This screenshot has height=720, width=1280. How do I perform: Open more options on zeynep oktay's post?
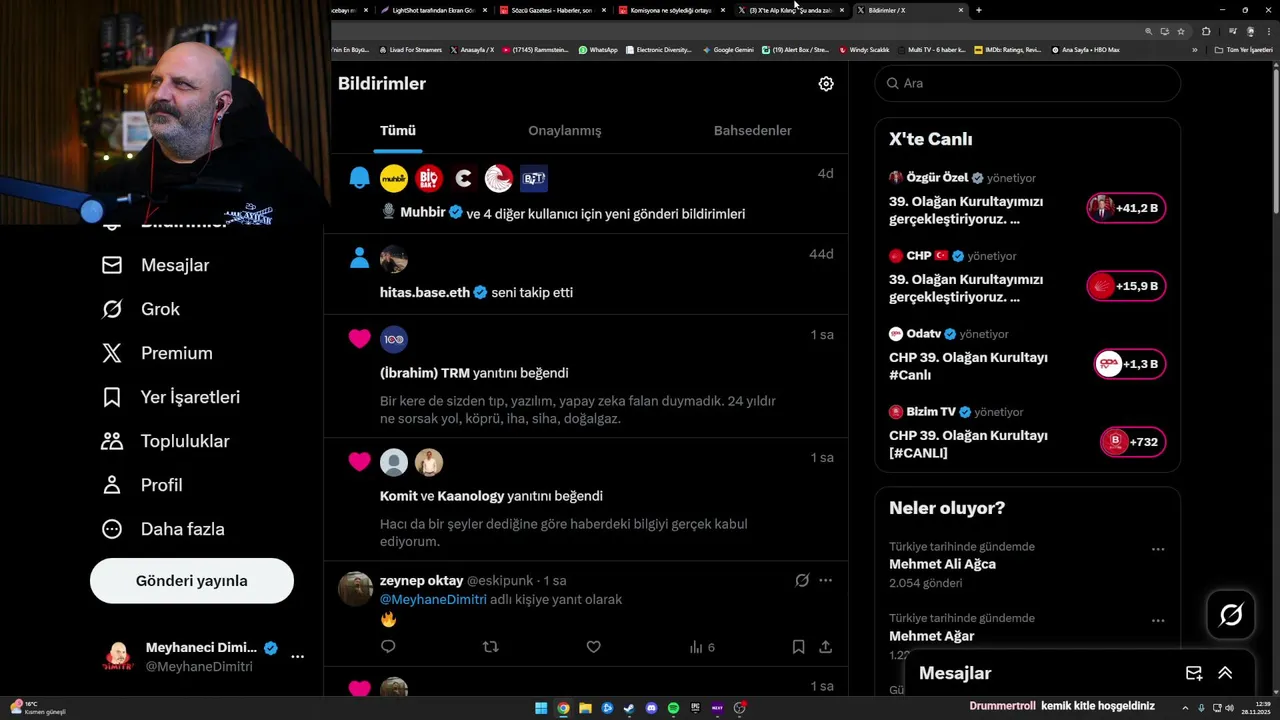825,580
